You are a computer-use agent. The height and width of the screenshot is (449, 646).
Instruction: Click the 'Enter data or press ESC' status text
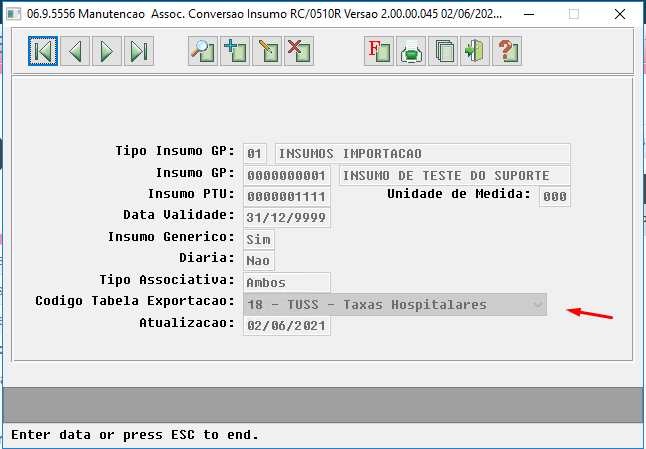click(135, 435)
